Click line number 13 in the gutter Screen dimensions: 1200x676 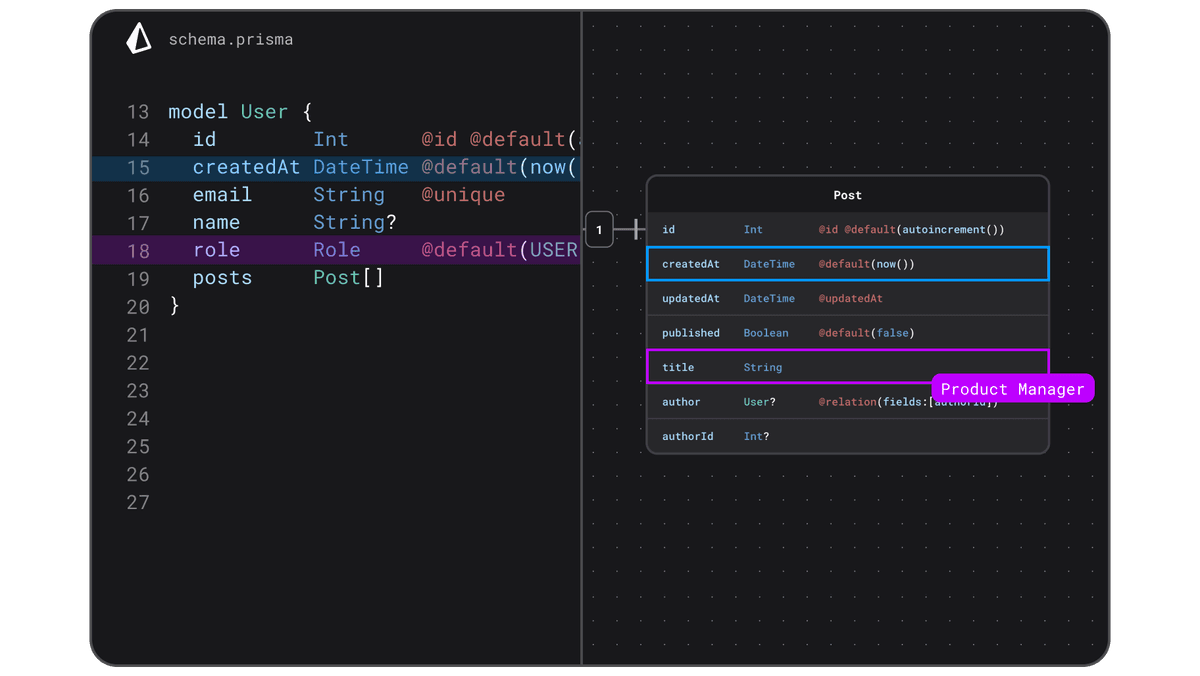pyautogui.click(x=138, y=112)
